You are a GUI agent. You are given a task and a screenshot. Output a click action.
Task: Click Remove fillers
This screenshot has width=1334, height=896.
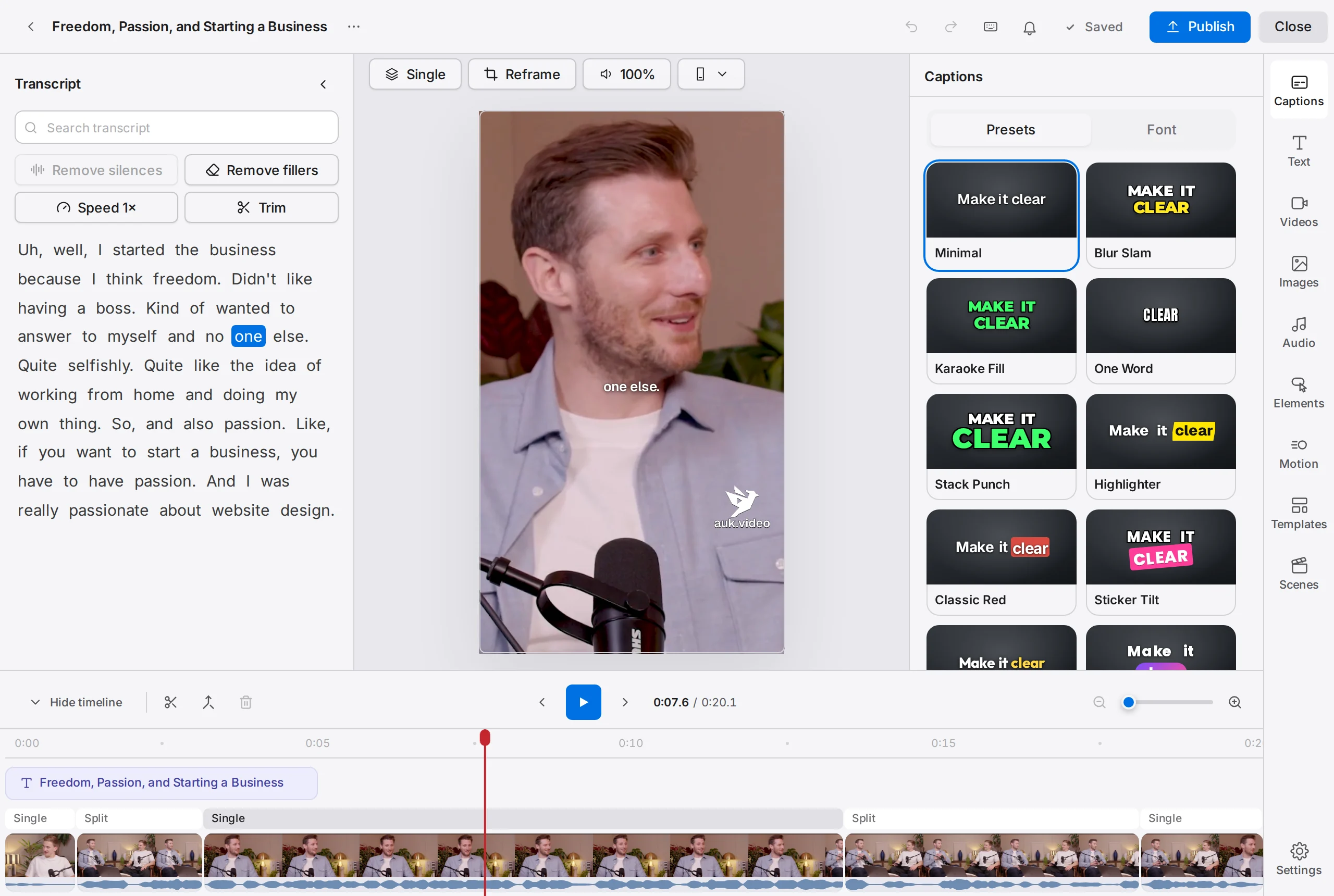[261, 170]
